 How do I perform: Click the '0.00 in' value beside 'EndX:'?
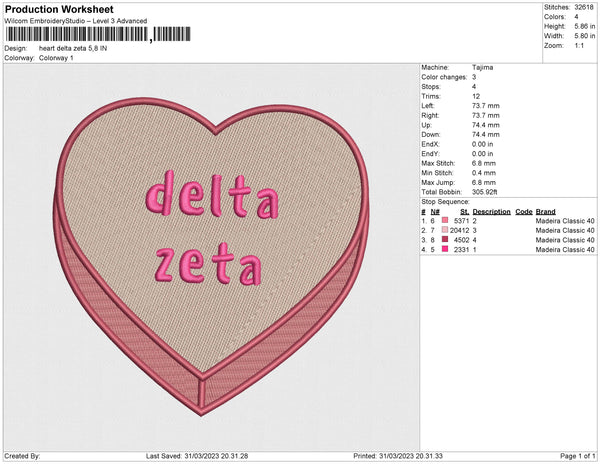pyautogui.click(x=482, y=144)
